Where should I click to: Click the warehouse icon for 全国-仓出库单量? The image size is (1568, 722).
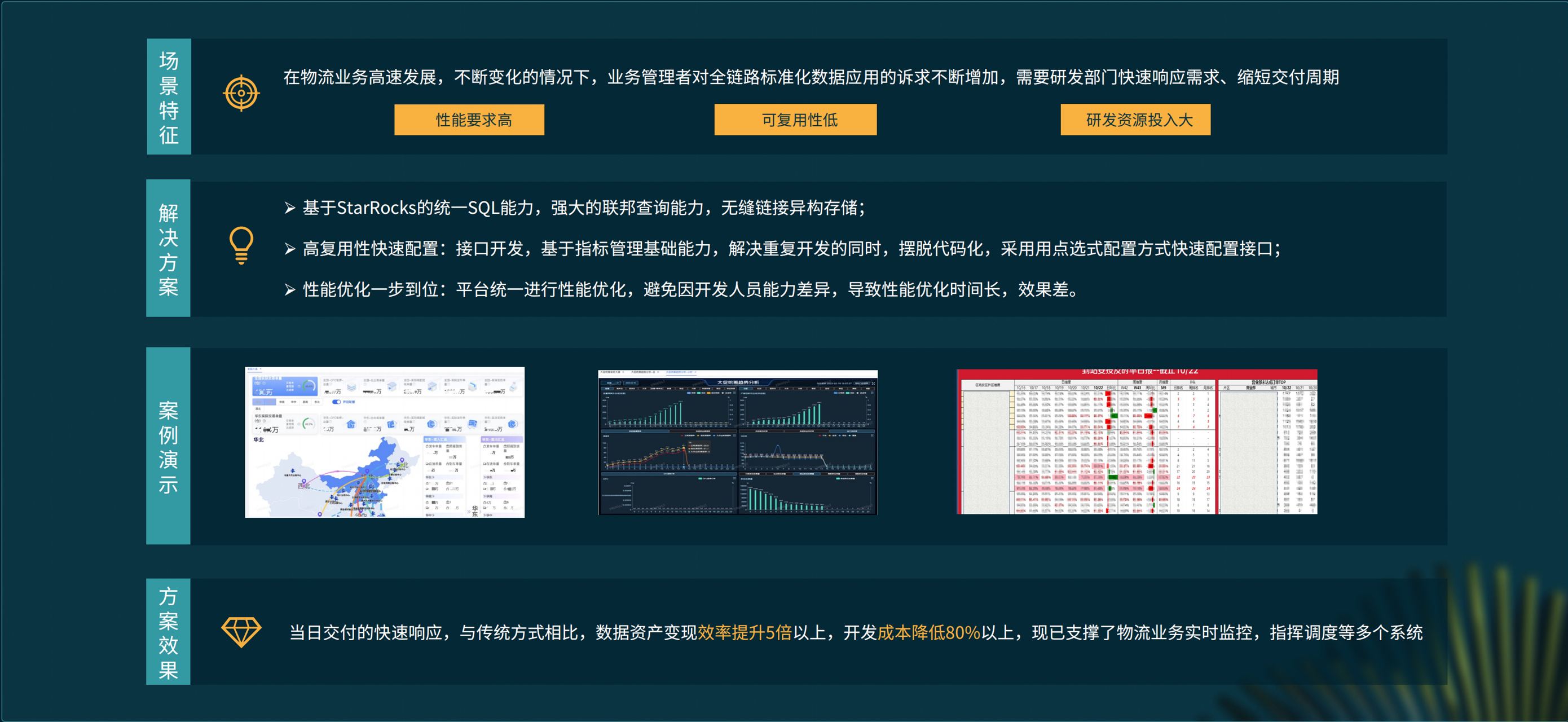point(391,387)
